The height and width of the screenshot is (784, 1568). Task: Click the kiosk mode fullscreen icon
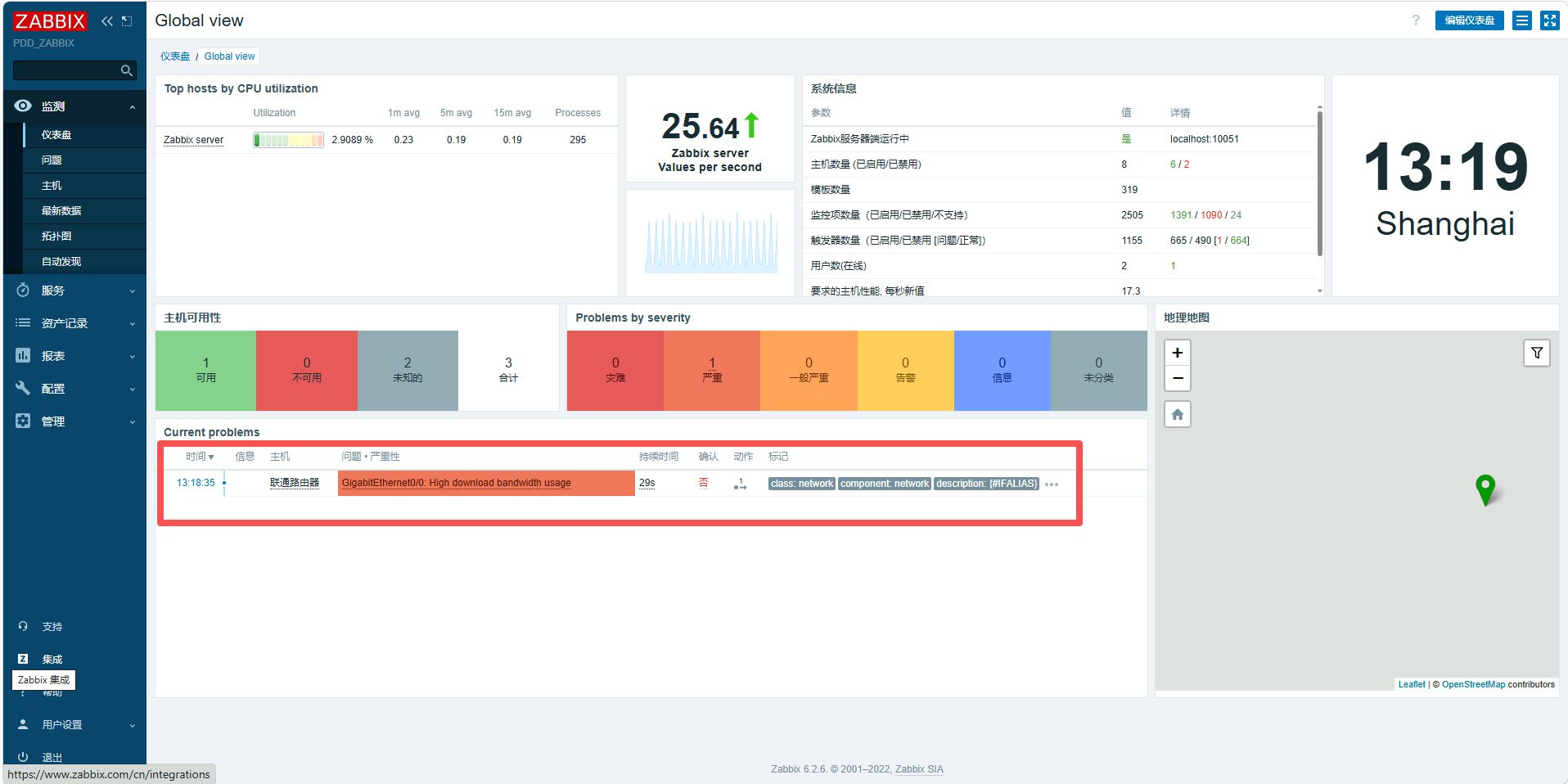1550,20
